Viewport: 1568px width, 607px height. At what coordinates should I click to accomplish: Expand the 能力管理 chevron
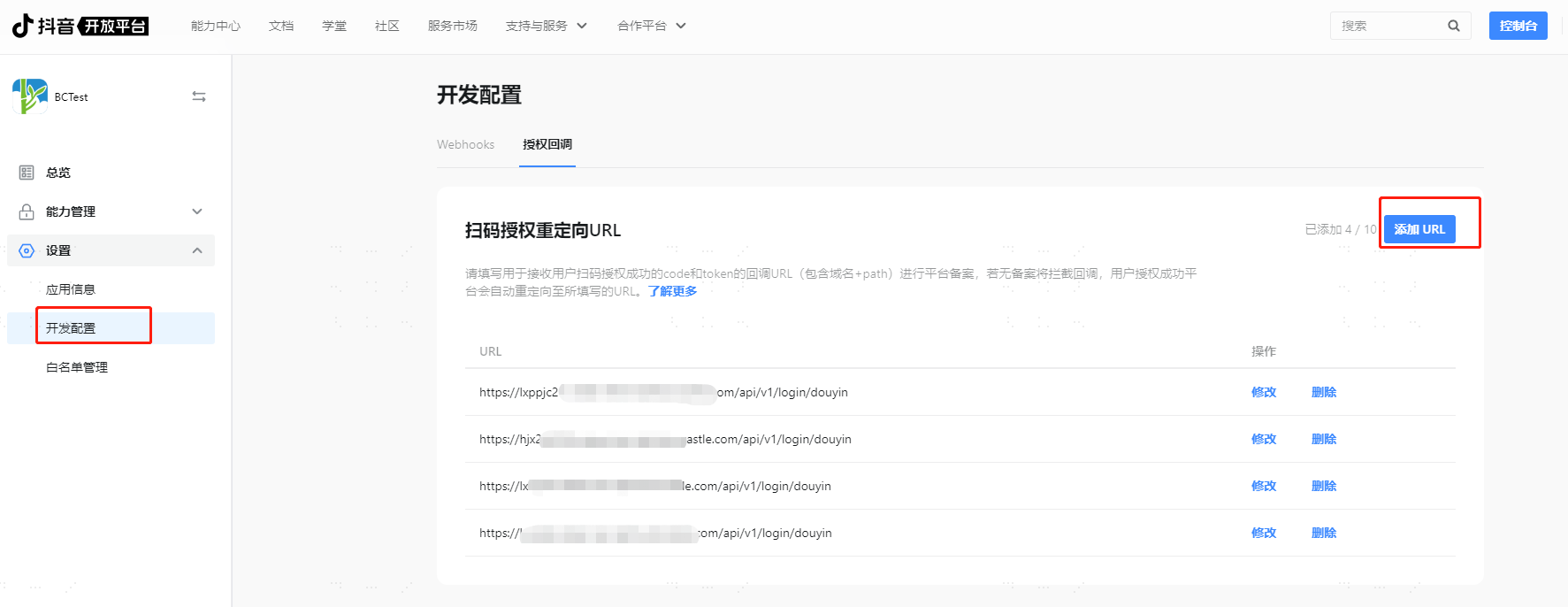(x=197, y=211)
